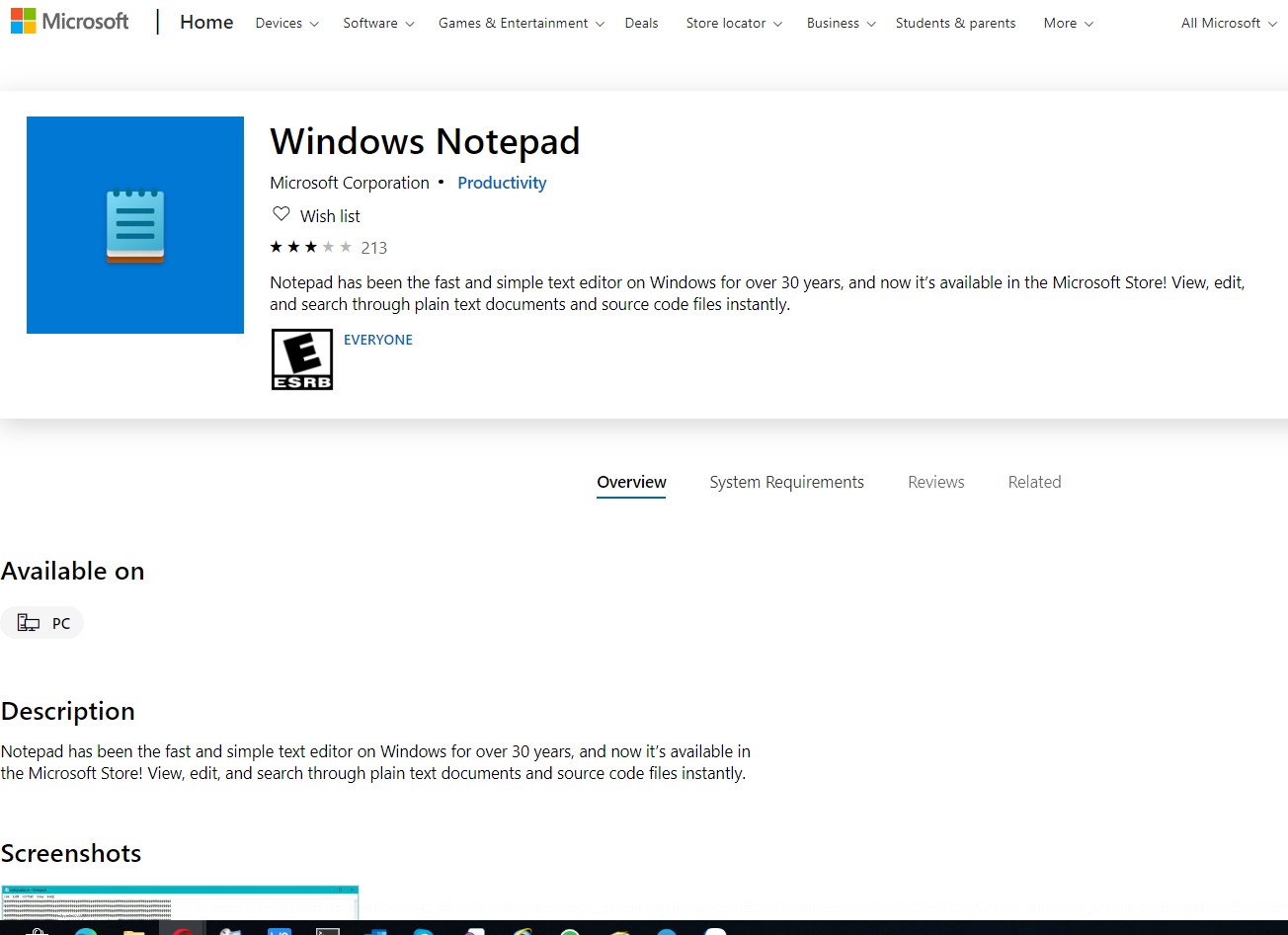Click the ESRB Everyone rating icon

click(x=302, y=358)
